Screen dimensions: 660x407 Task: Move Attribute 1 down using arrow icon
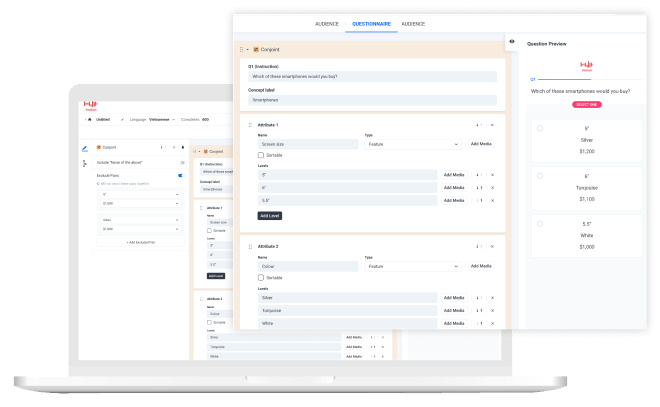[x=477, y=125]
